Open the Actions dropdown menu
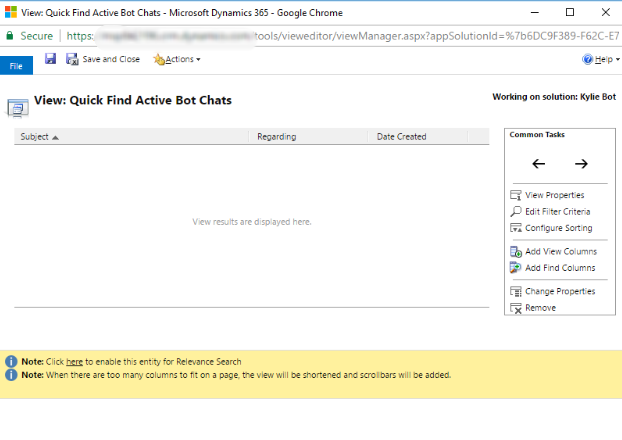Screen dimensions: 622x440 coord(177,59)
